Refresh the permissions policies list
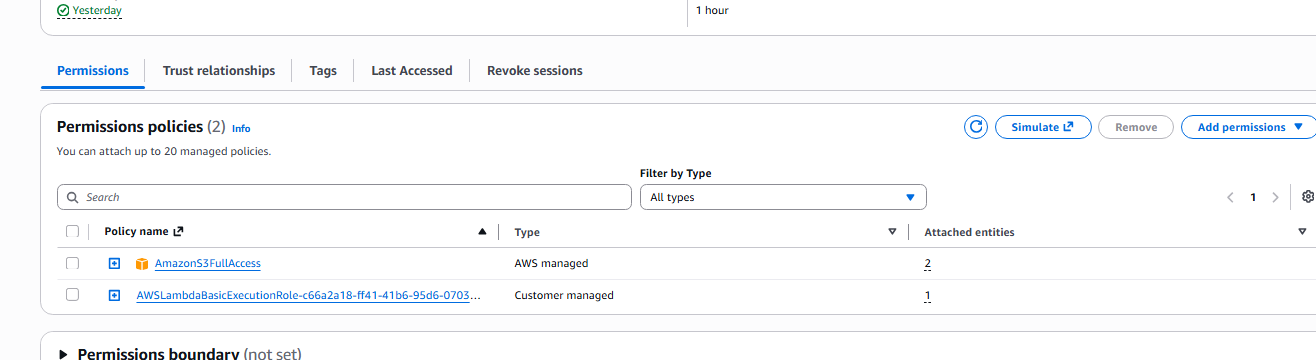The width and height of the screenshot is (1316, 360). pos(976,127)
